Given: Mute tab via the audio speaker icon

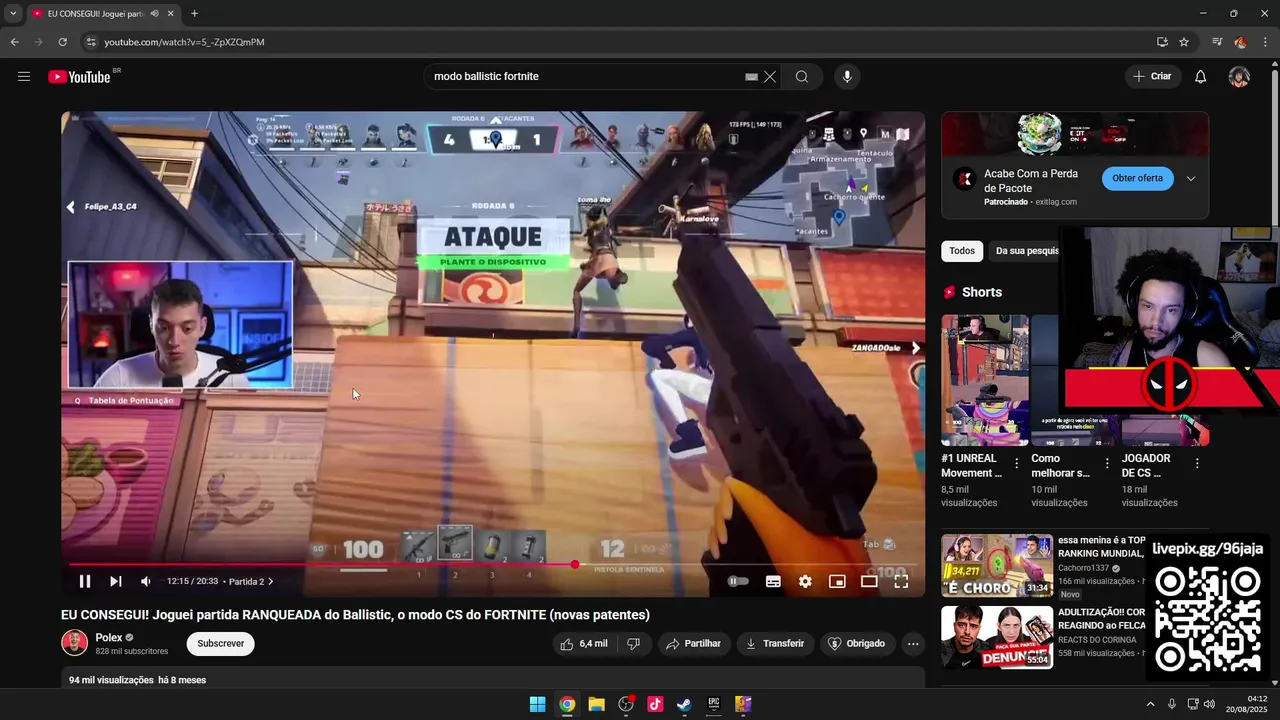Looking at the screenshot, I should point(154,14).
